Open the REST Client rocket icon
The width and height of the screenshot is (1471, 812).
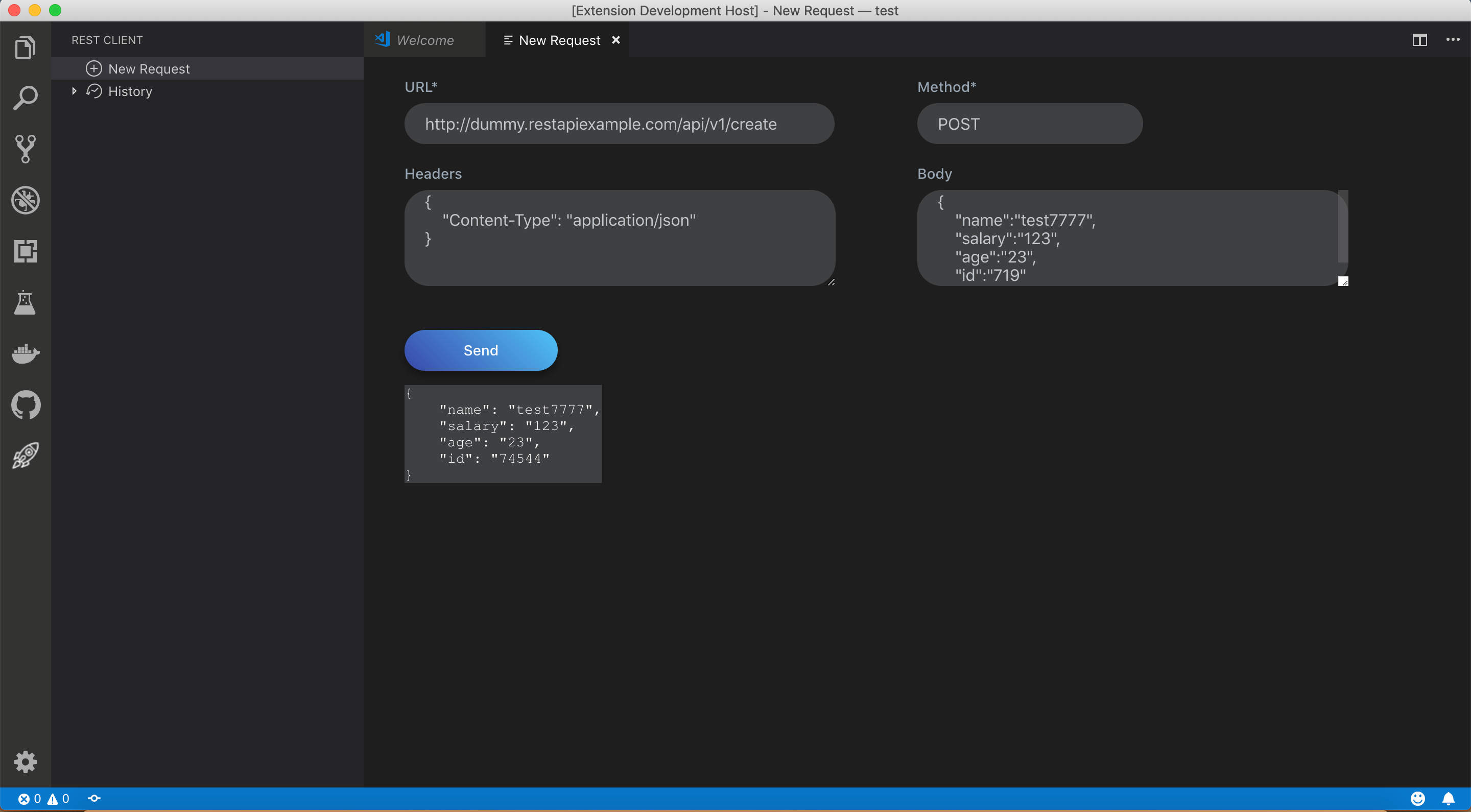[x=25, y=456]
